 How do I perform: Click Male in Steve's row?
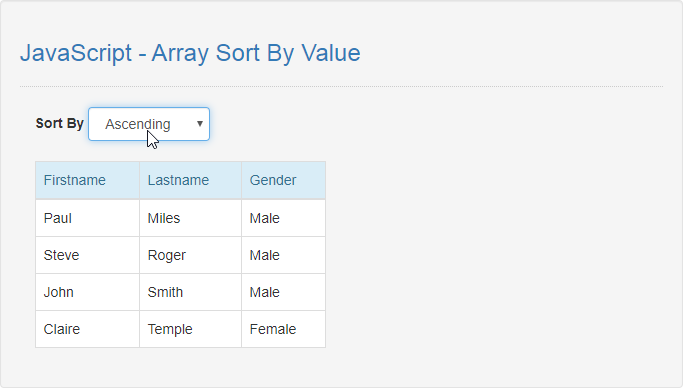pos(284,255)
